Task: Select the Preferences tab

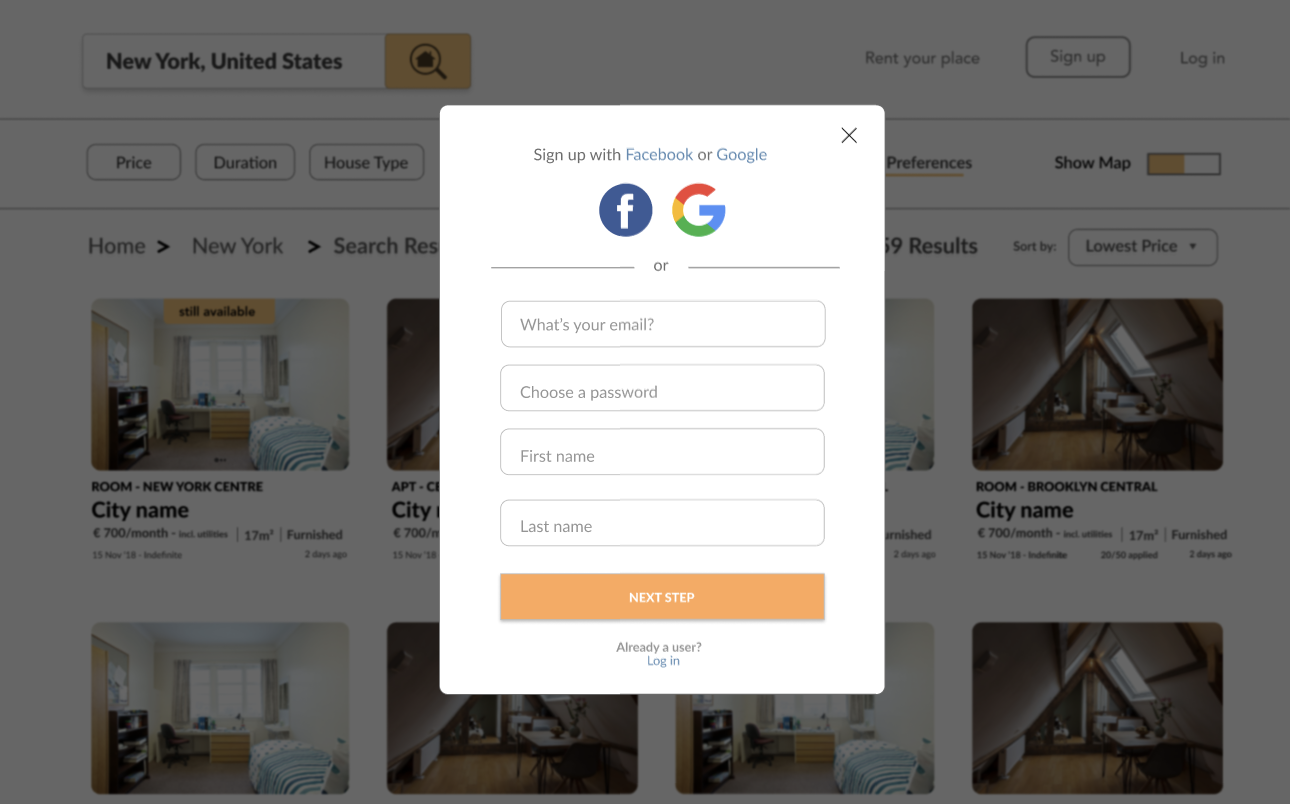Action: (928, 163)
